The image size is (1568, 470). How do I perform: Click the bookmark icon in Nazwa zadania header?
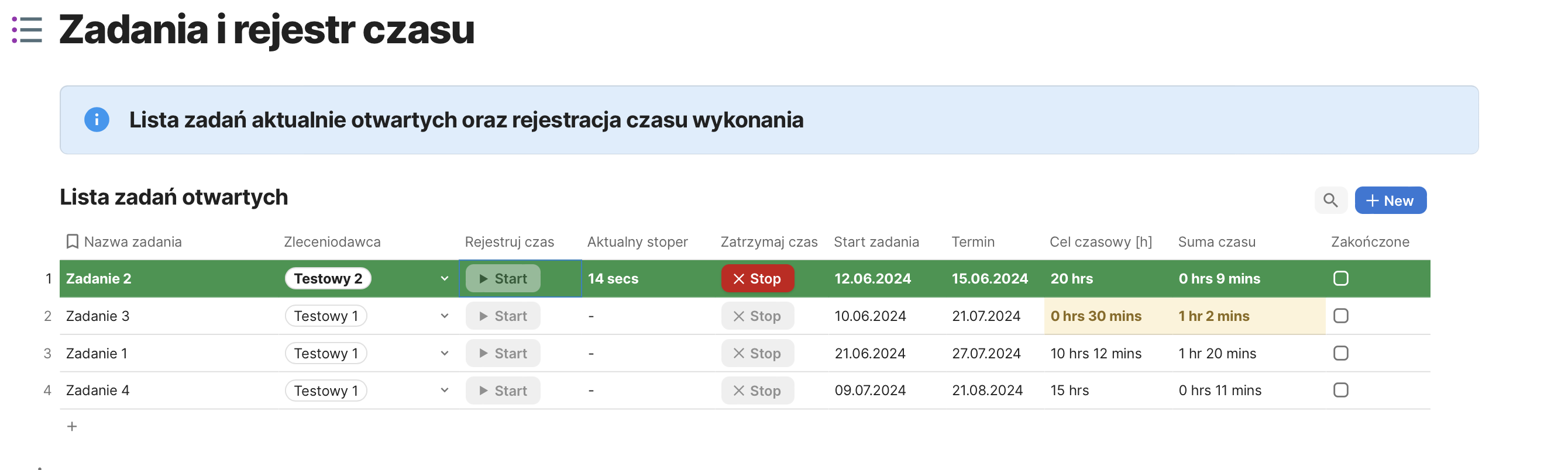coord(73,242)
